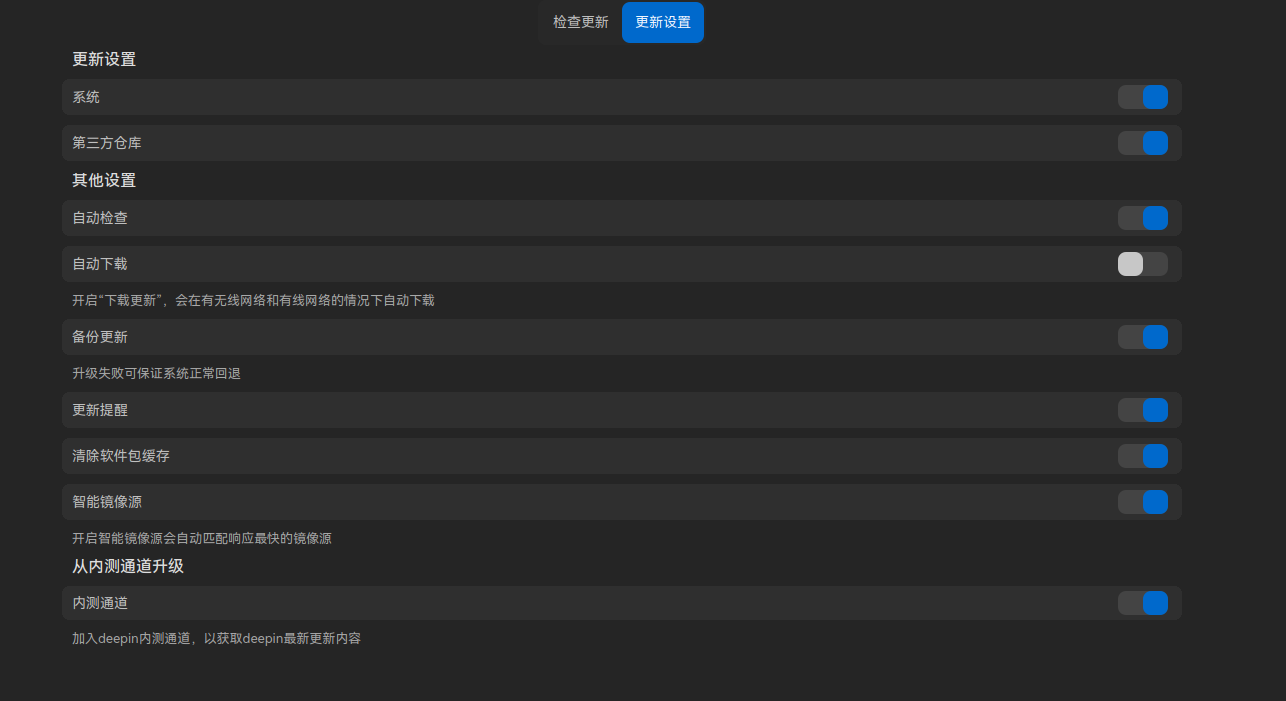
Task: Disable the 更新提醒 switch
Action: [x=1143, y=410]
